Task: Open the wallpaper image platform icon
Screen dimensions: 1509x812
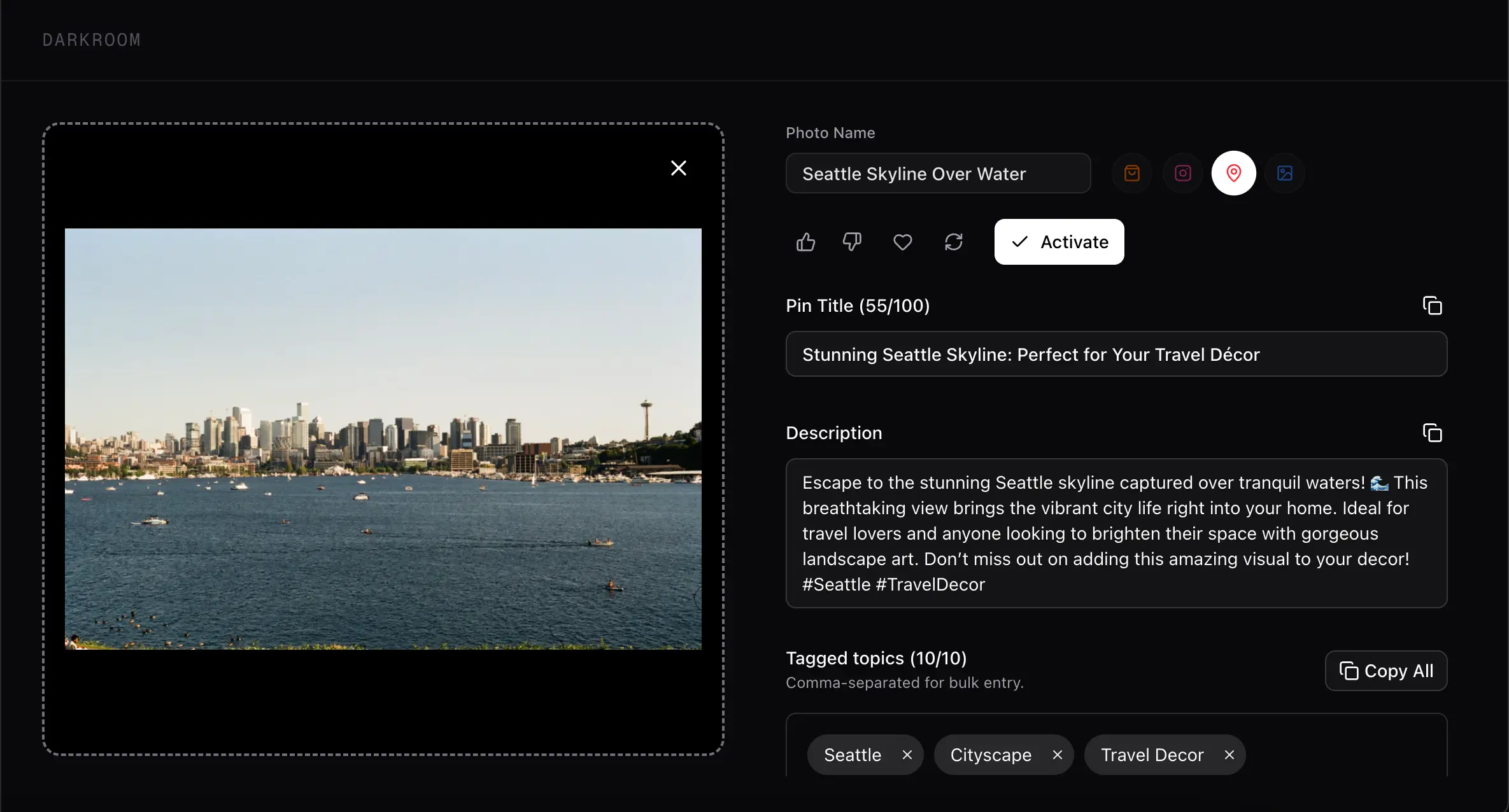Action: pos(1284,173)
